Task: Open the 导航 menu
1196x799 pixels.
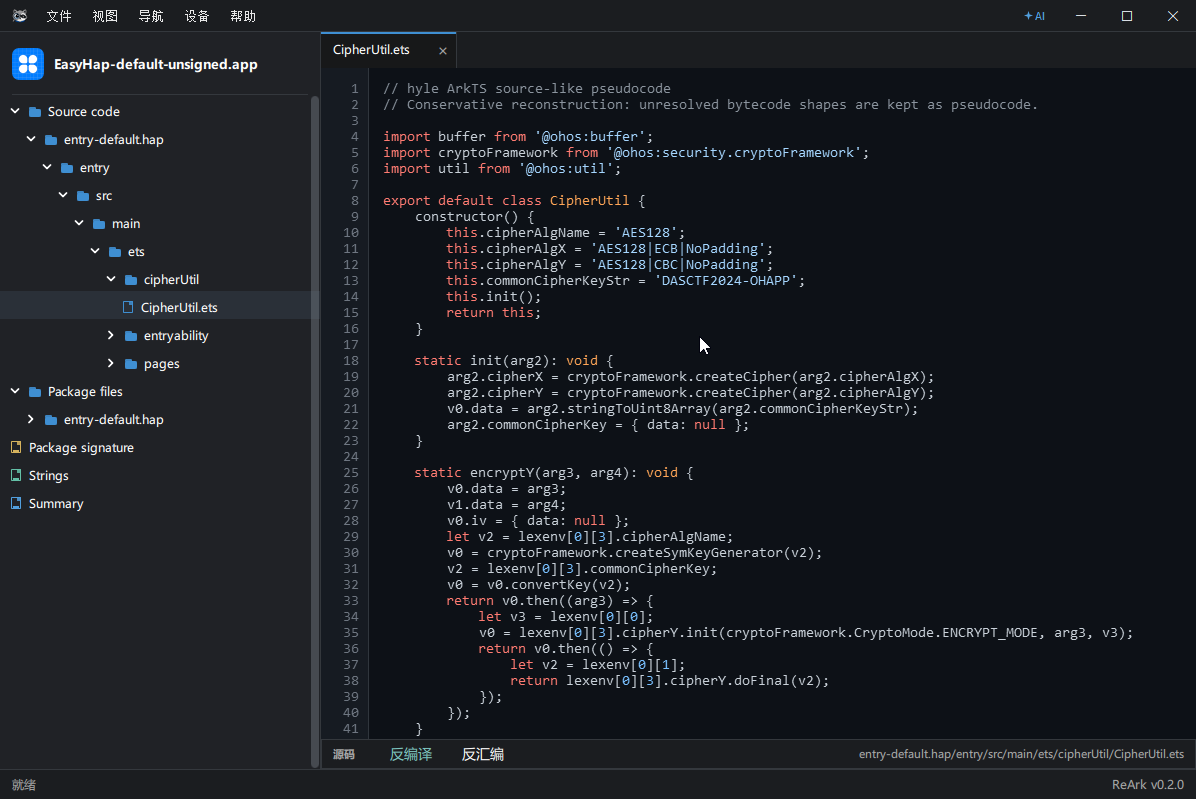Action: click(x=151, y=16)
